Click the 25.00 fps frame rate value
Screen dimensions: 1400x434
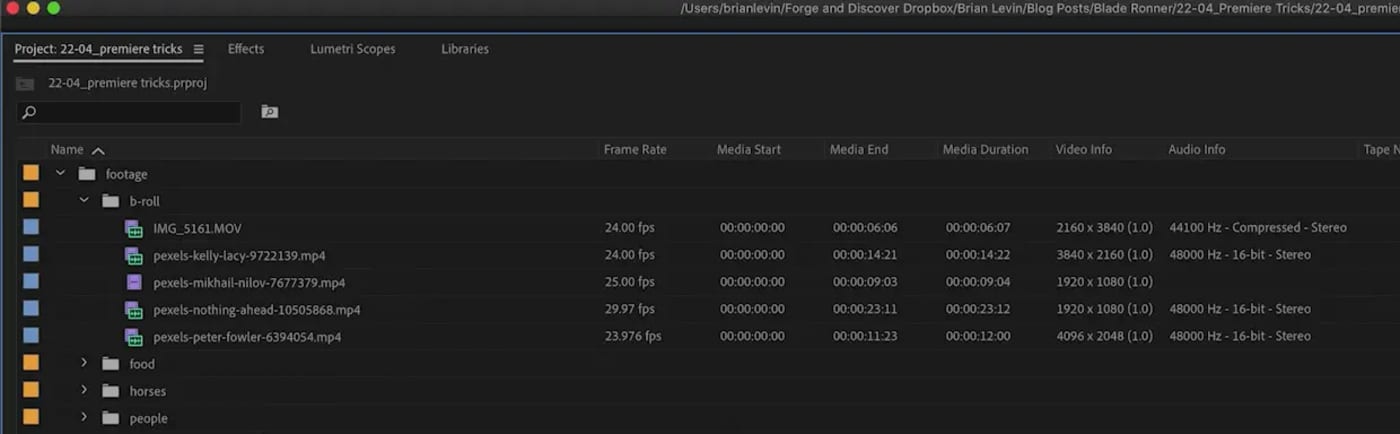[629, 282]
